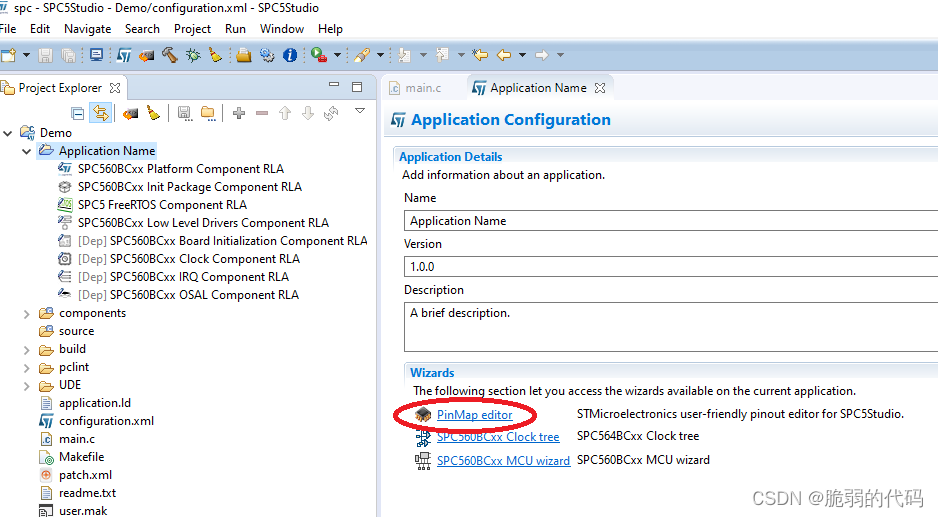
Task: Open the Window menu
Action: point(282,29)
